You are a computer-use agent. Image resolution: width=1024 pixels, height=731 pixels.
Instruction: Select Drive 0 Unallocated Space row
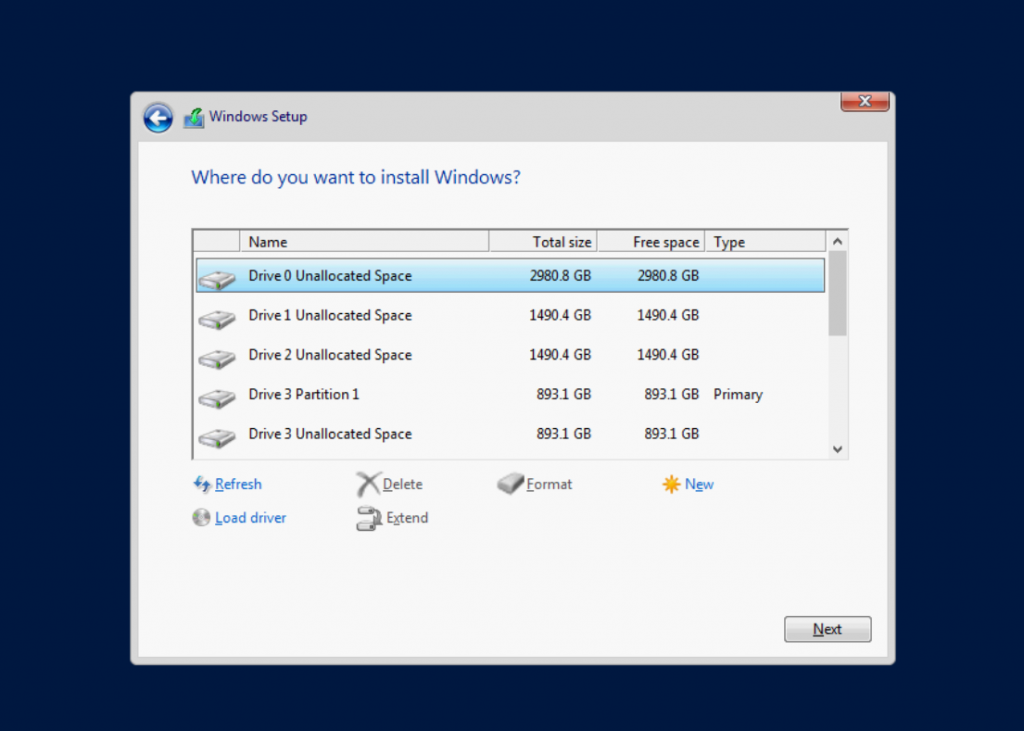pyautogui.click(x=510, y=276)
